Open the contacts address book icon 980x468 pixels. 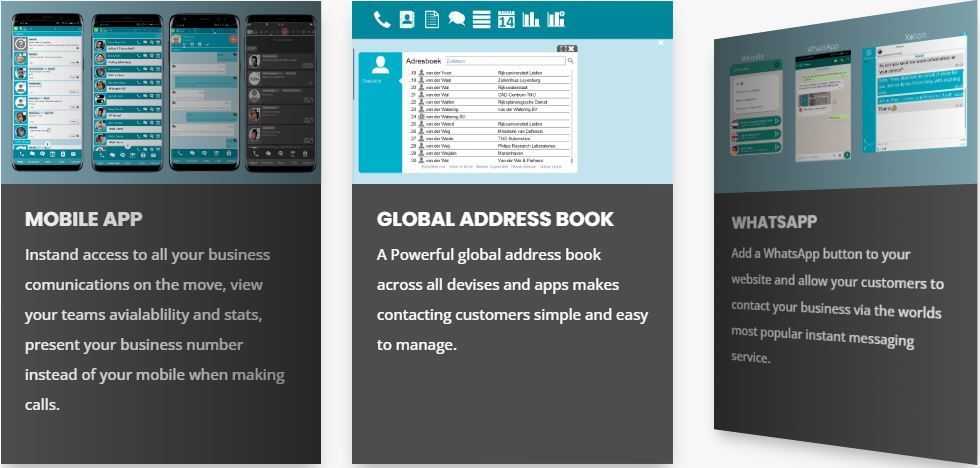(407, 19)
